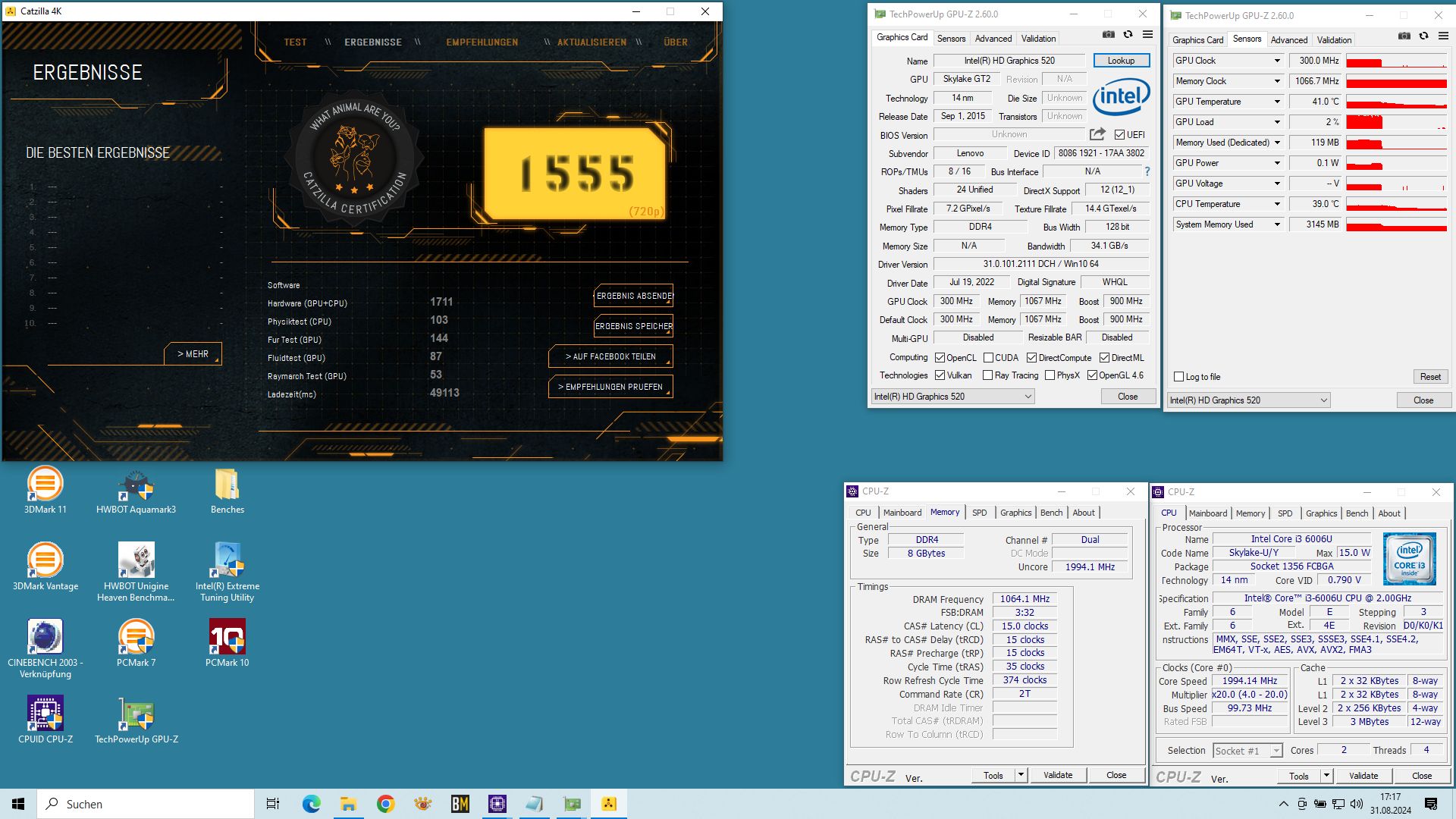The image size is (1456, 819).
Task: Click Bus Interface question mark in GPU-Z
Action: [x=1147, y=172]
